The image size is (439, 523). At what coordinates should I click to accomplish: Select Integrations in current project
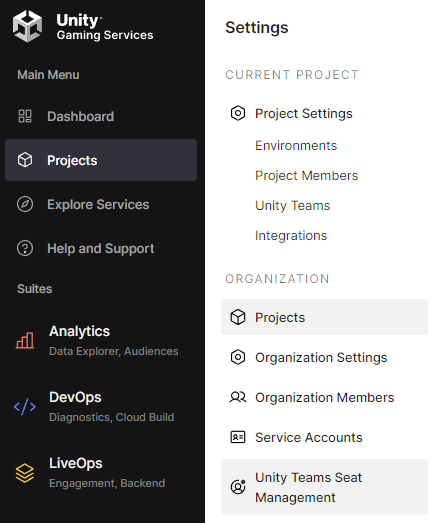291,236
